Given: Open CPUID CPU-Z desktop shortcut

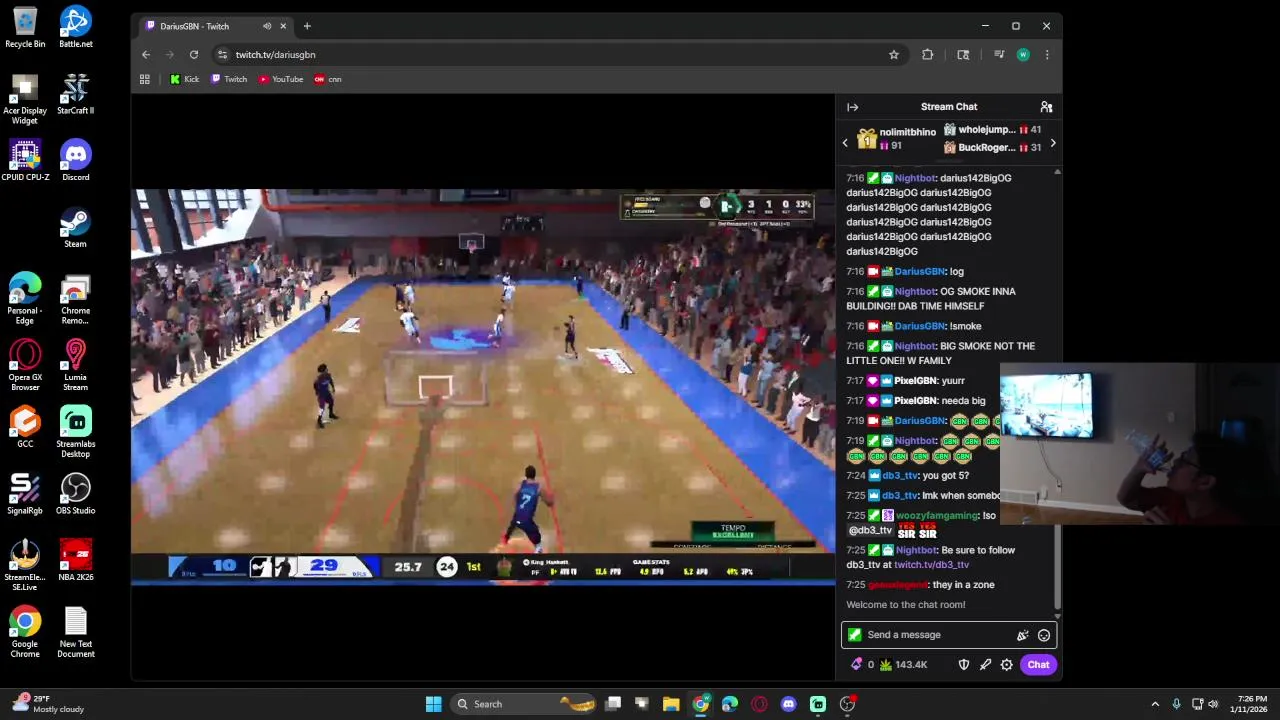Looking at the screenshot, I should (x=25, y=161).
